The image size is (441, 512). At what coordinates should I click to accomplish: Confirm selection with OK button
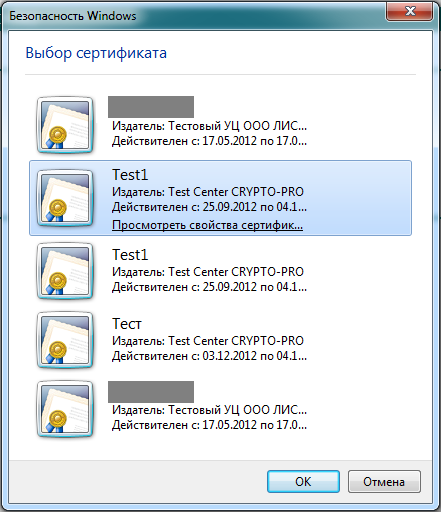click(x=303, y=481)
